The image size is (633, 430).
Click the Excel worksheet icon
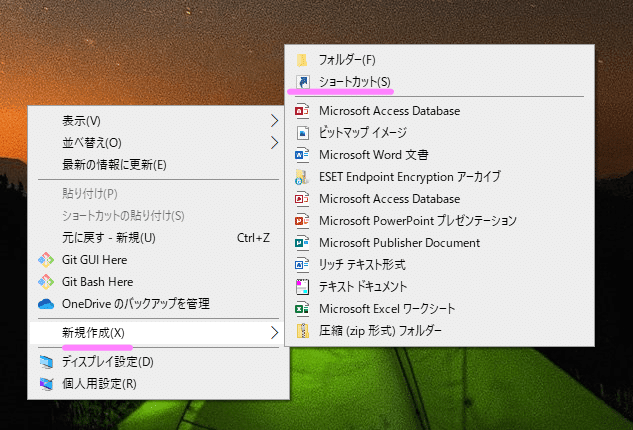302,308
